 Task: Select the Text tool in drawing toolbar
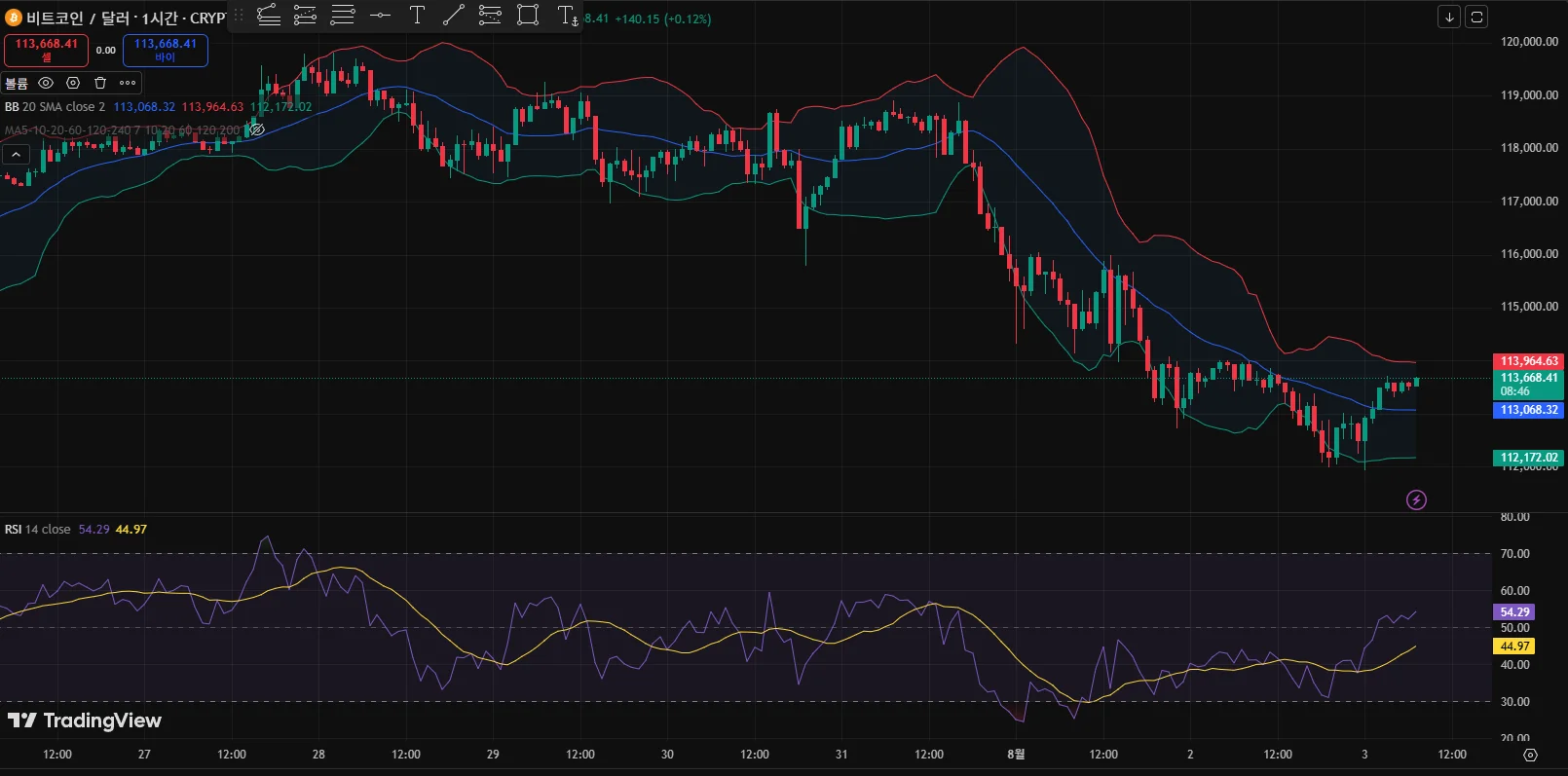(x=417, y=16)
